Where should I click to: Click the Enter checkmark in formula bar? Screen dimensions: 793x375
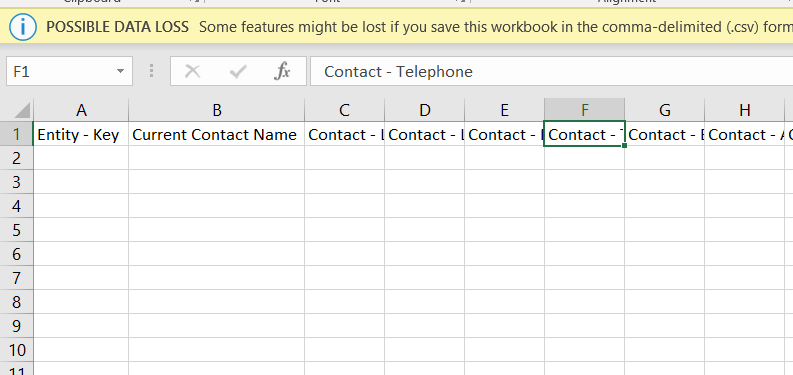[237, 71]
